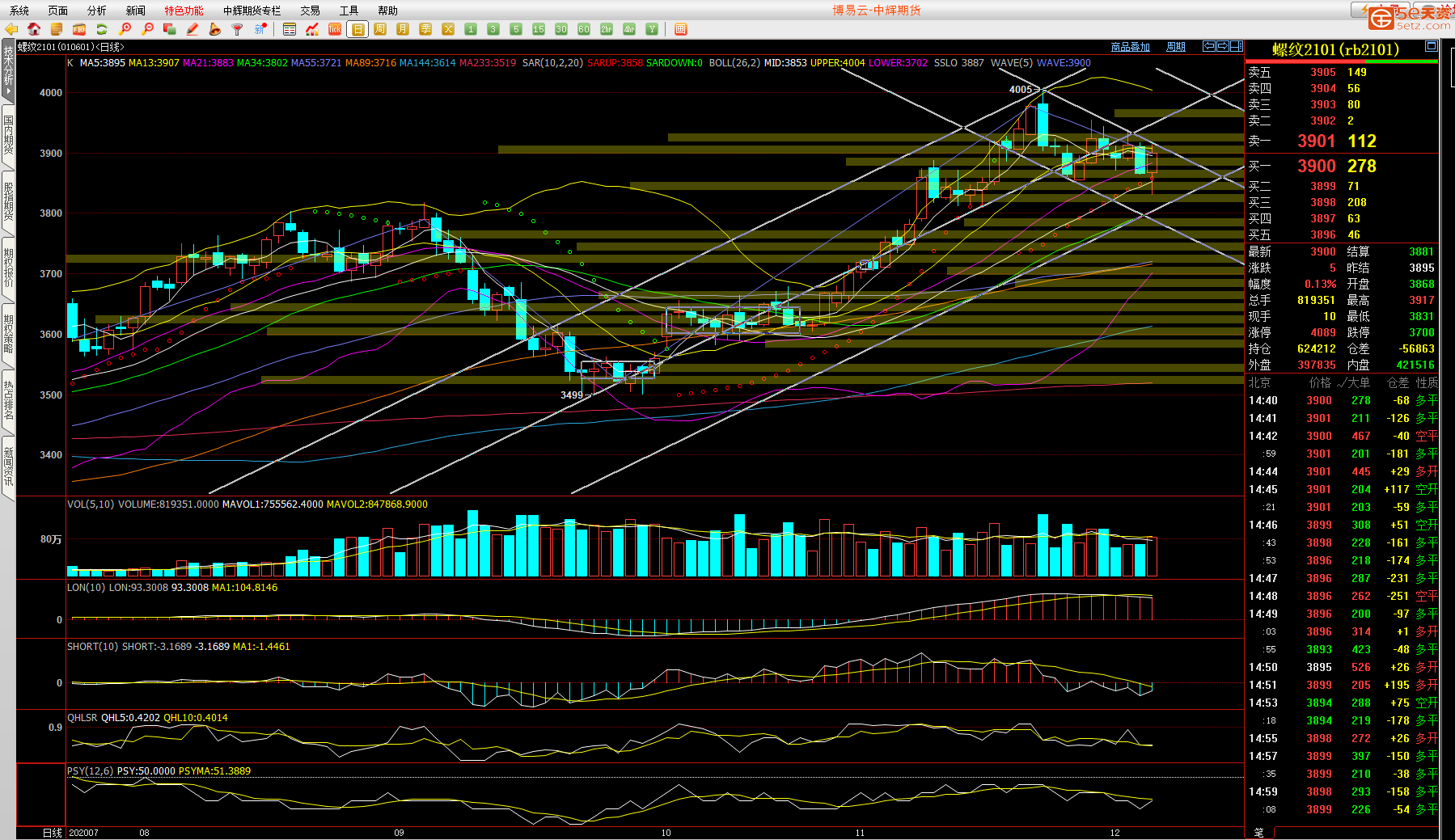Image resolution: width=1455 pixels, height=840 pixels.
Task: Switch to Tick chart icon
Action: point(335,29)
